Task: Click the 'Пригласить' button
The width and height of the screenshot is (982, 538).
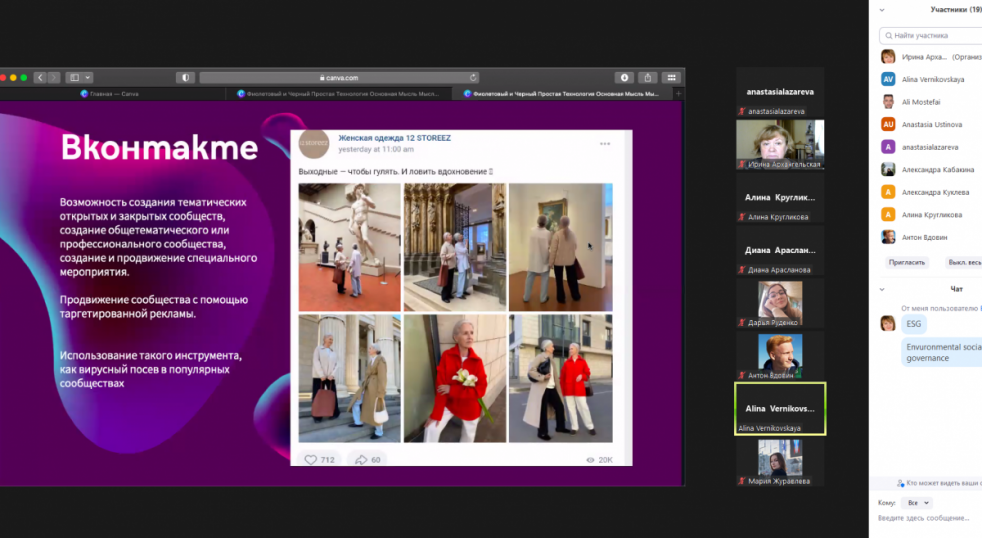Action: click(x=907, y=262)
